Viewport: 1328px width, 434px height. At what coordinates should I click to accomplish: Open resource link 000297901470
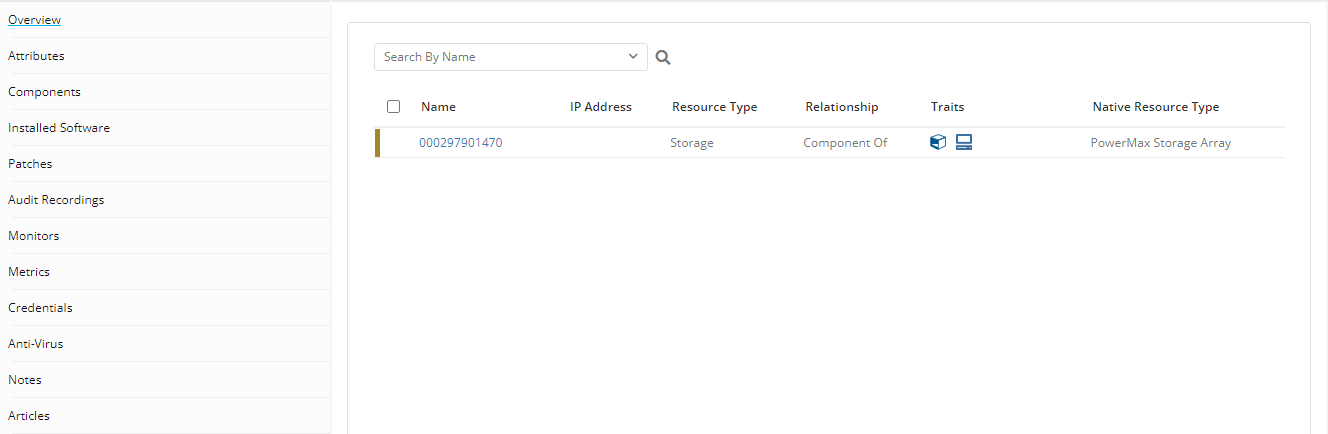tap(461, 143)
